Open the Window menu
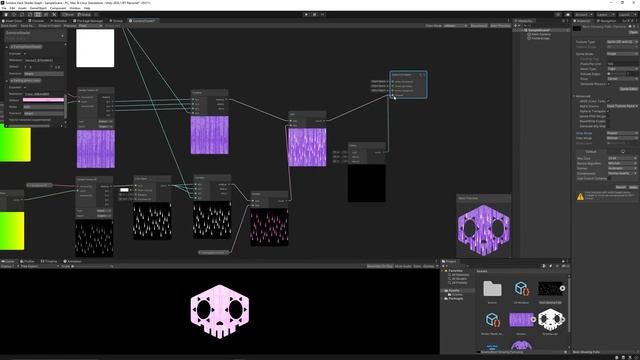The height and width of the screenshot is (360, 640). 75,8
